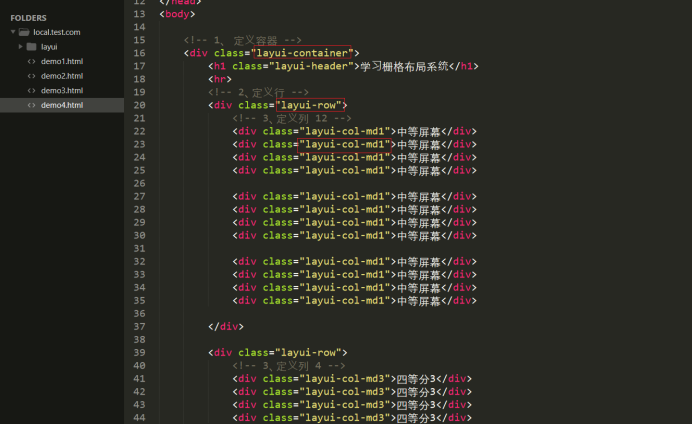Click the 学习栅格布局系统 heading text
The width and height of the screenshot is (692, 425).
click(404, 66)
